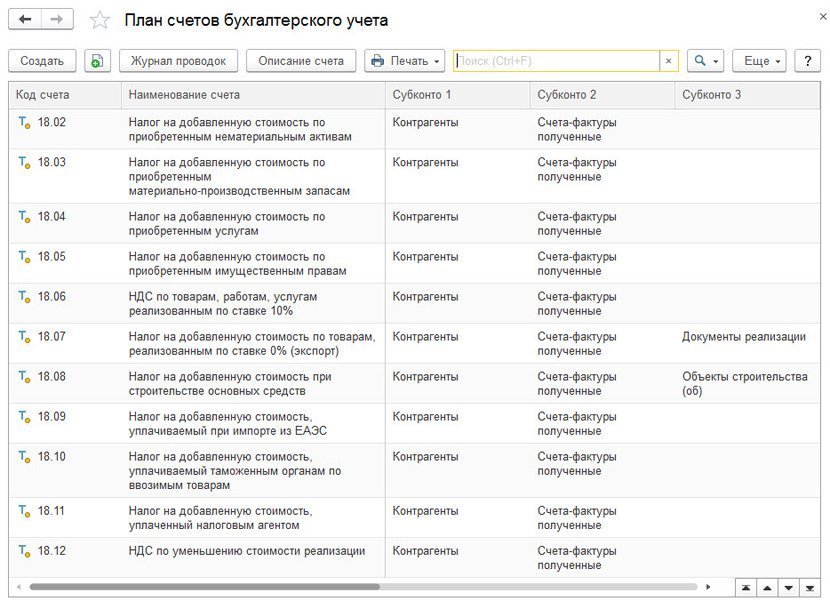Focus the Поиск (Ctrl+F) search field

(556, 61)
